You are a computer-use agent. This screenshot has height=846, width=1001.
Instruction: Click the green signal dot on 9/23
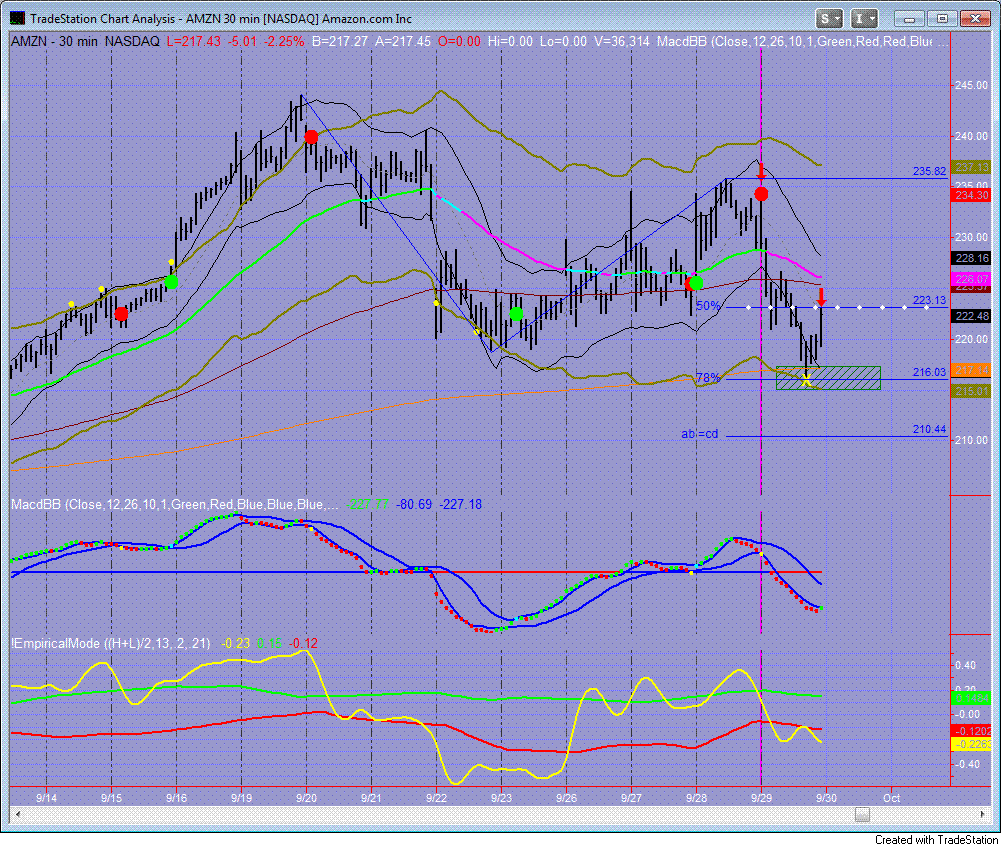(516, 313)
